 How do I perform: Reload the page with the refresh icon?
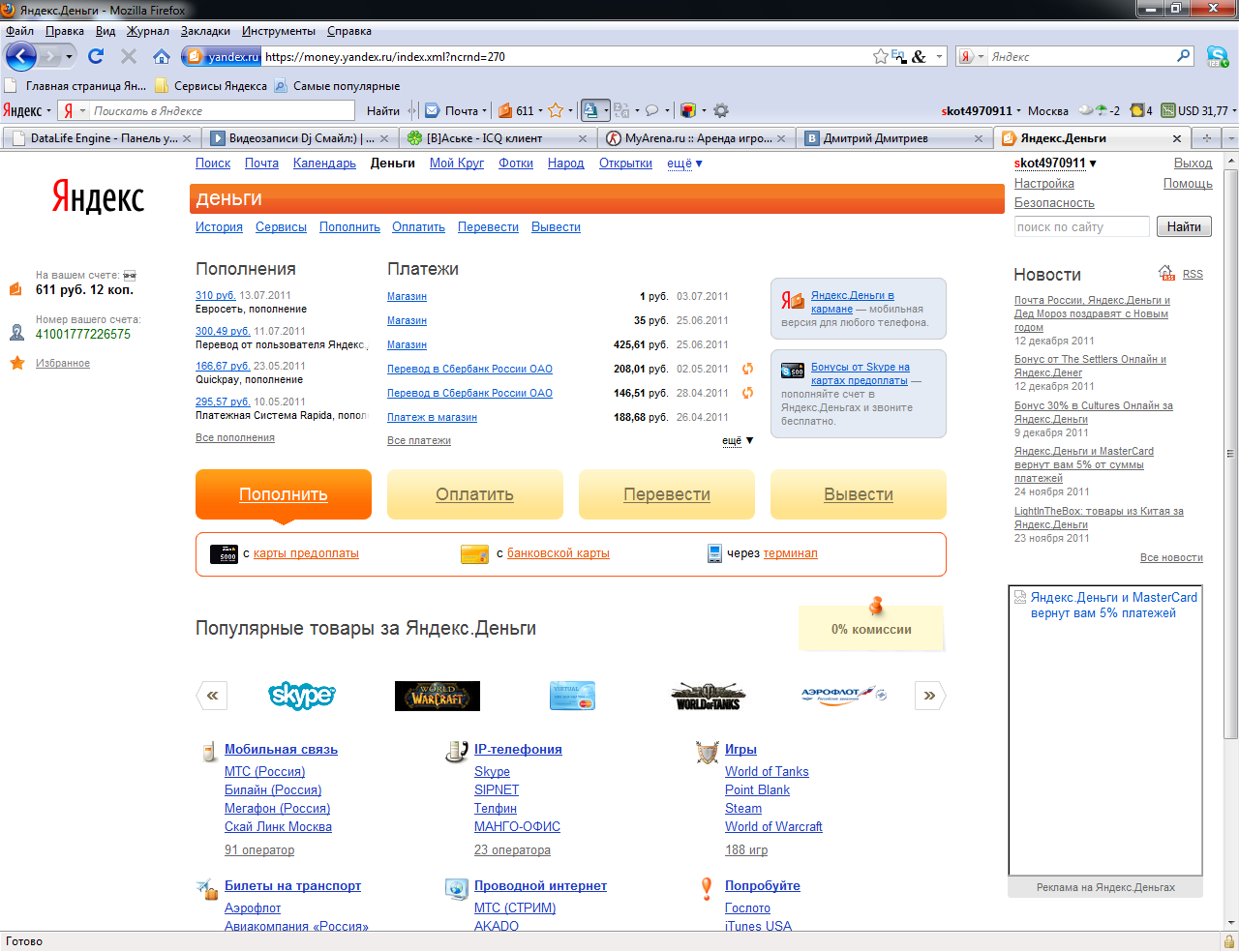point(96,56)
